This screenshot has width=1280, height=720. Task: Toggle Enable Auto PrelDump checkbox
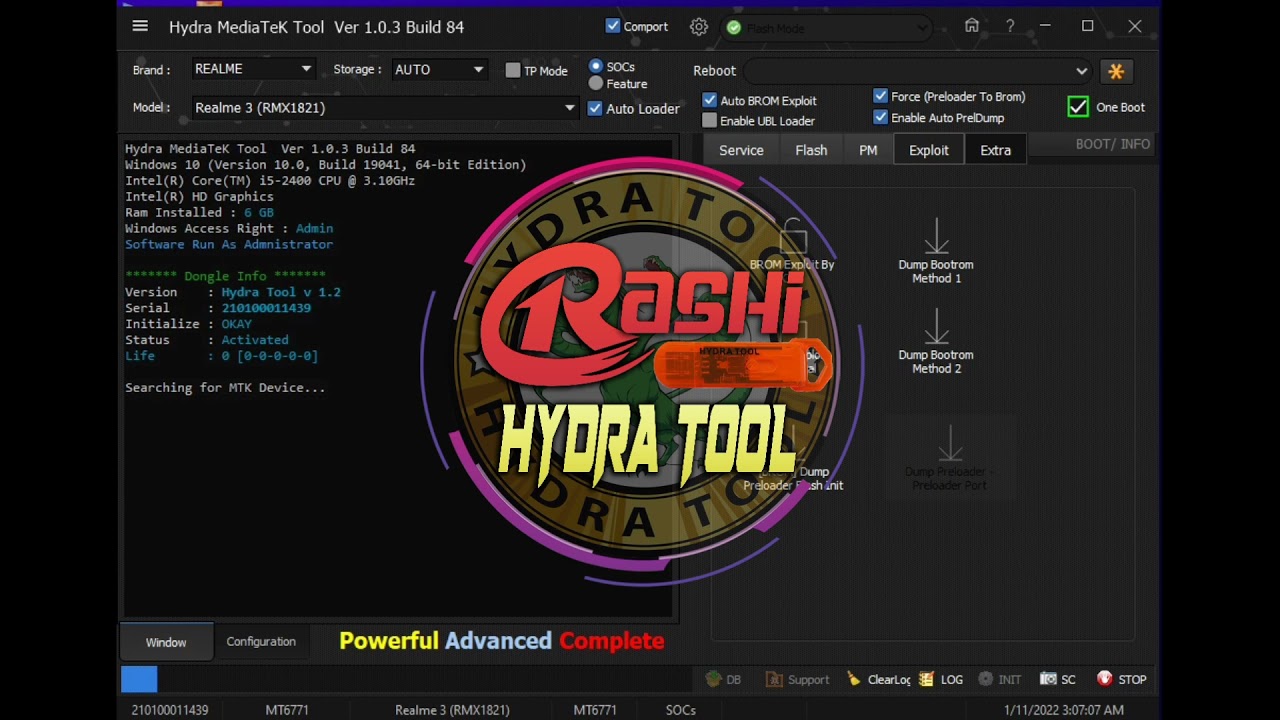tap(880, 117)
